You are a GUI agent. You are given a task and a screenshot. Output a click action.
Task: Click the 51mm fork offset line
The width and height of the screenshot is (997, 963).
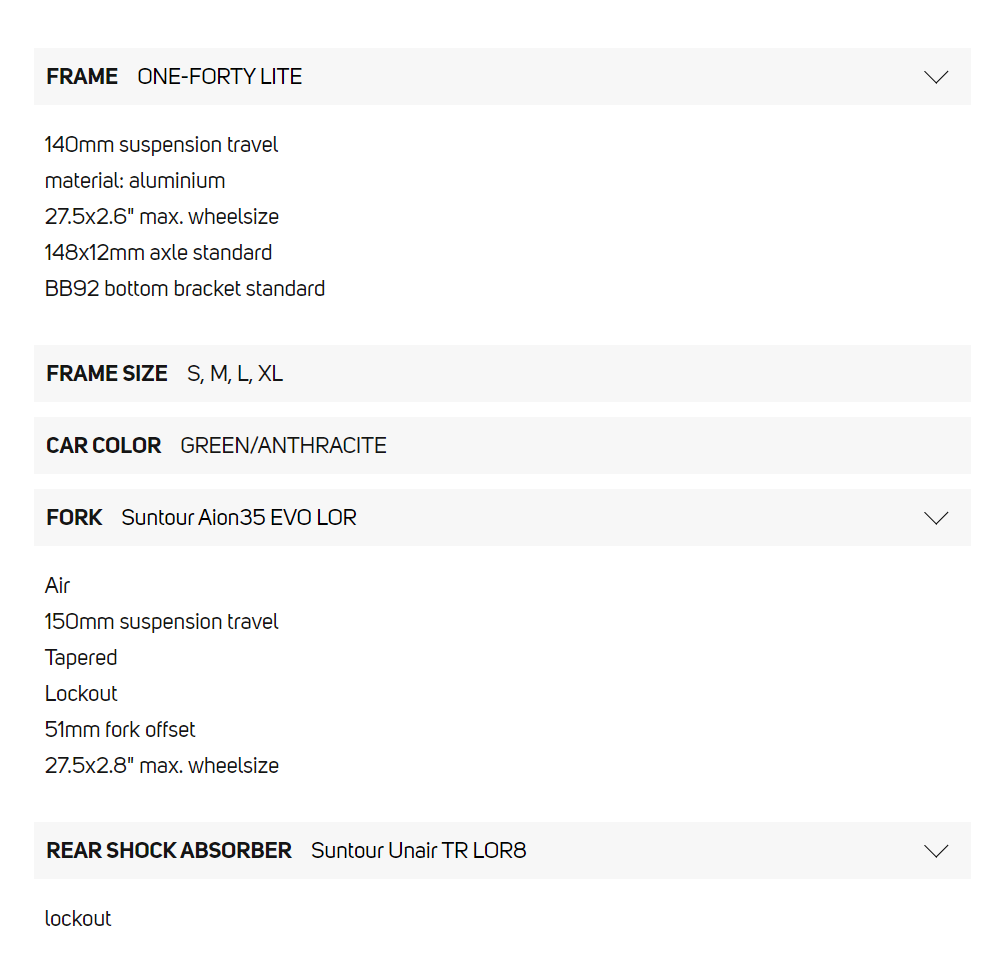coord(120,730)
